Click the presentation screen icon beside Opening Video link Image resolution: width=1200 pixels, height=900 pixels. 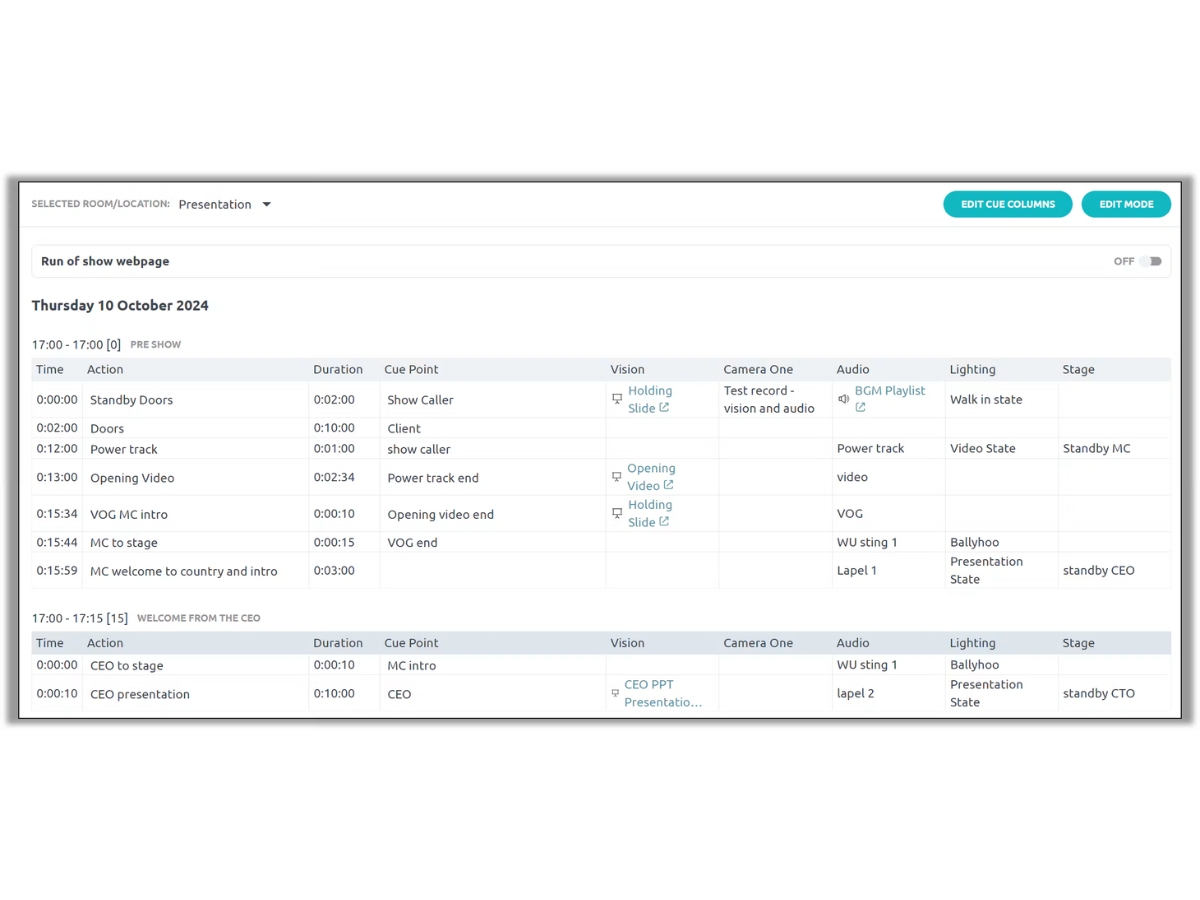617,477
